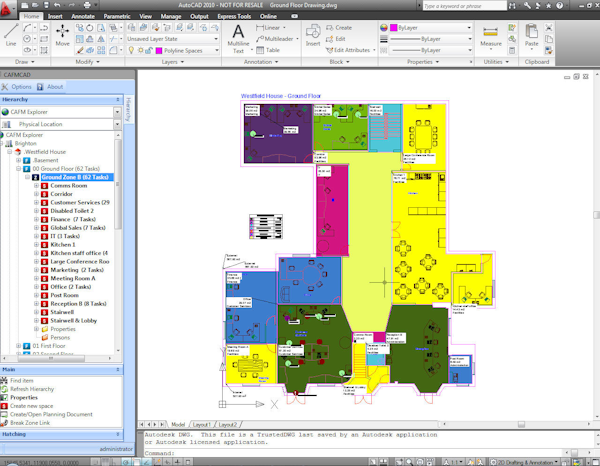Click the Edit Attributes tool
The width and height of the screenshot is (600, 466).
350,50
